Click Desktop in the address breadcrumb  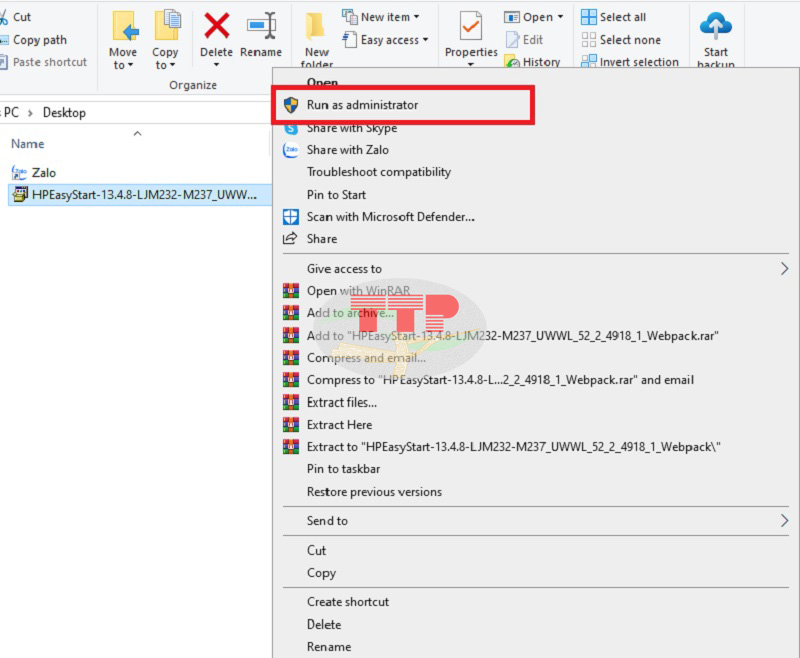64,113
